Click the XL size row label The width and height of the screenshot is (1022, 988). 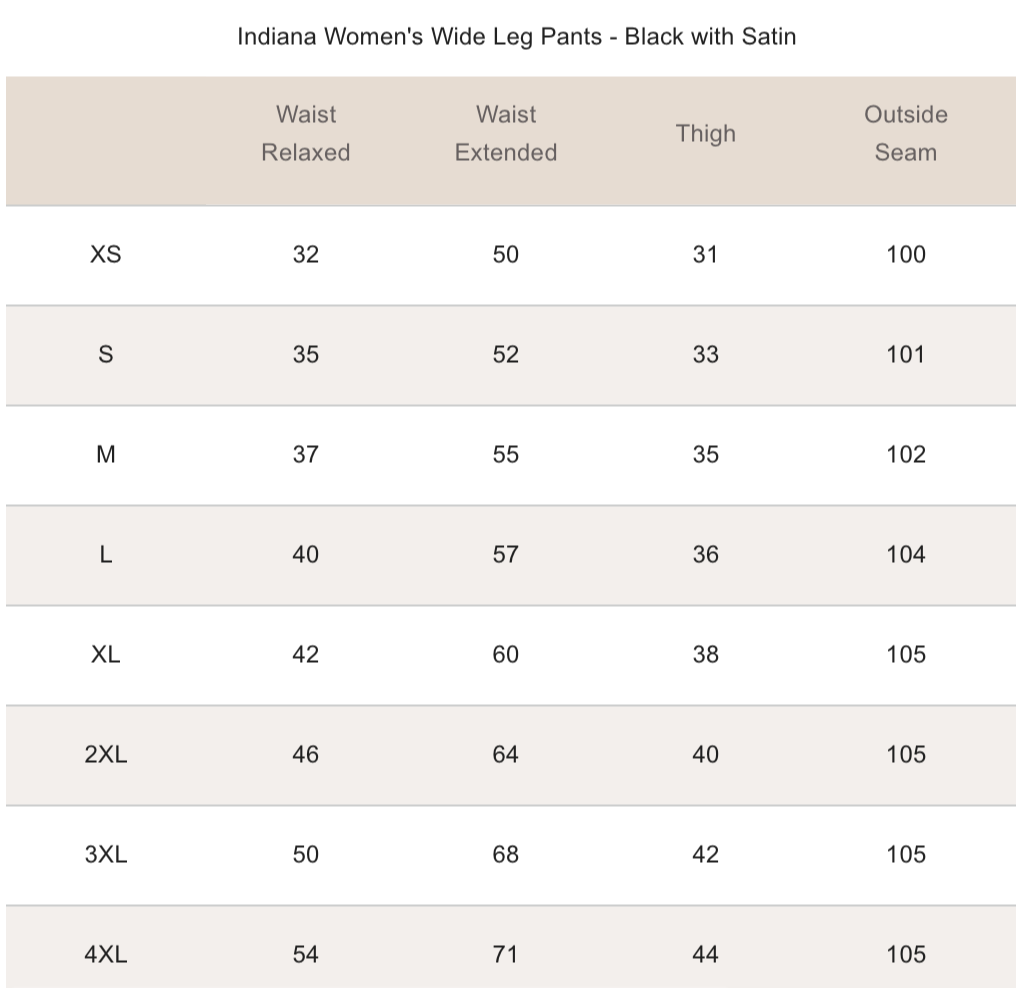(106, 654)
